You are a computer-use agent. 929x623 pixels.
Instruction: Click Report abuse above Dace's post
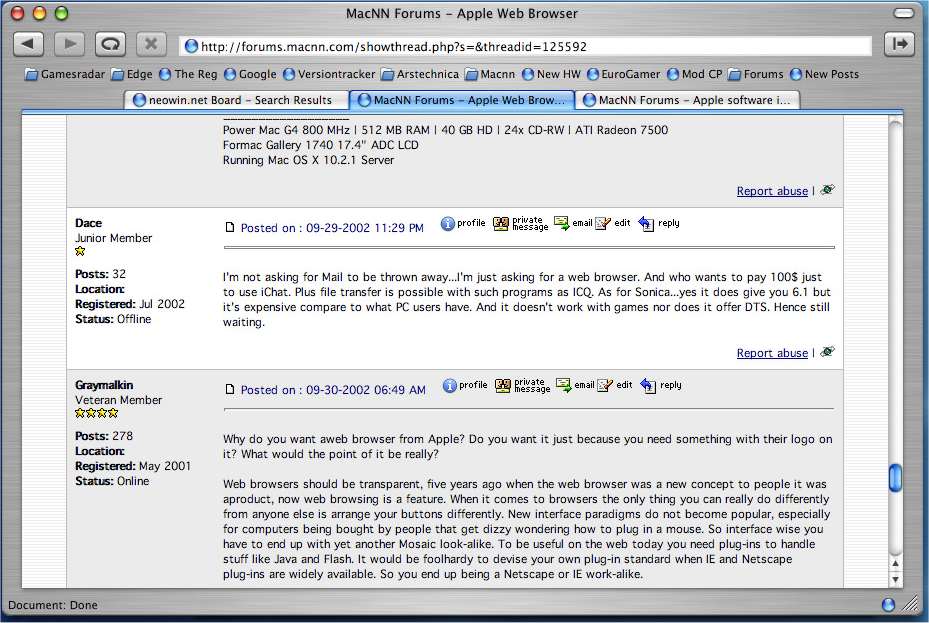(x=772, y=191)
